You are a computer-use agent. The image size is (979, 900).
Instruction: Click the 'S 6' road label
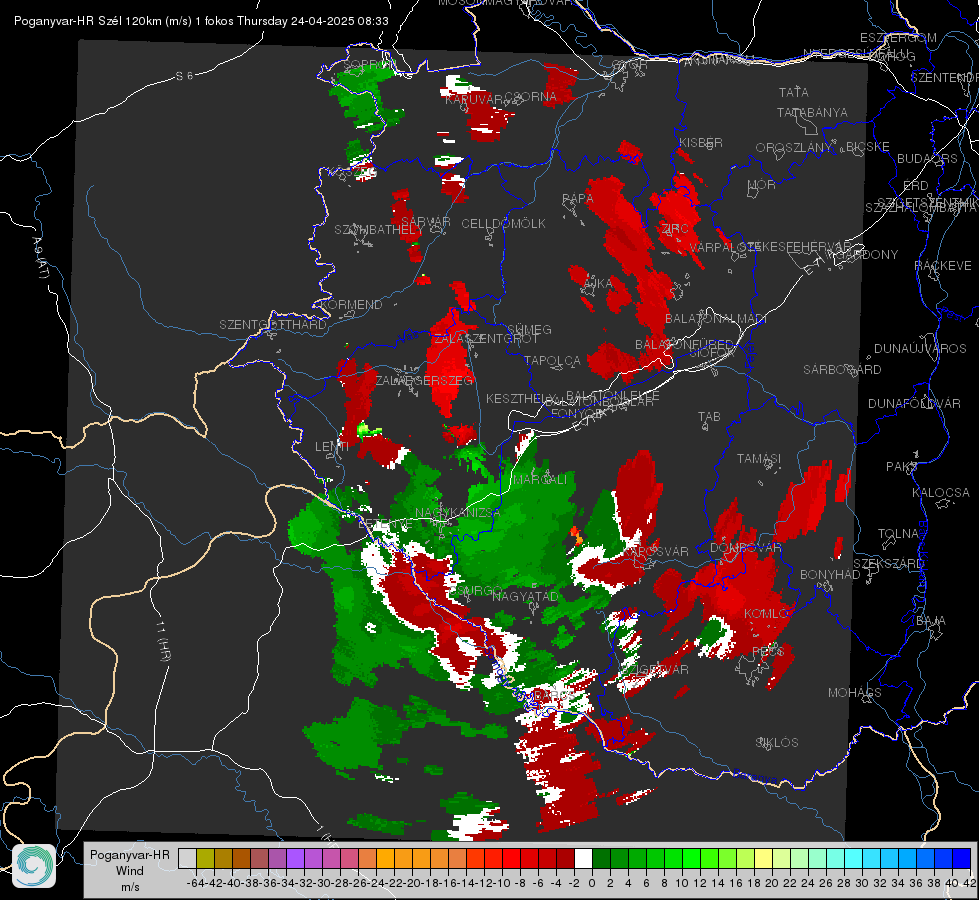[184, 76]
